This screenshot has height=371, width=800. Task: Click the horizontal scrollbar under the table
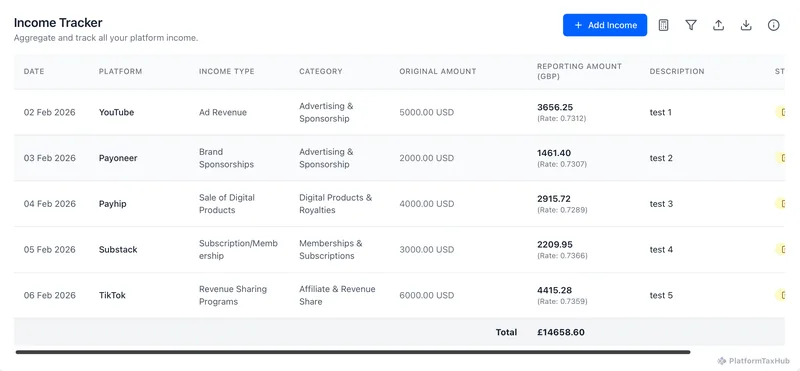[353, 352]
